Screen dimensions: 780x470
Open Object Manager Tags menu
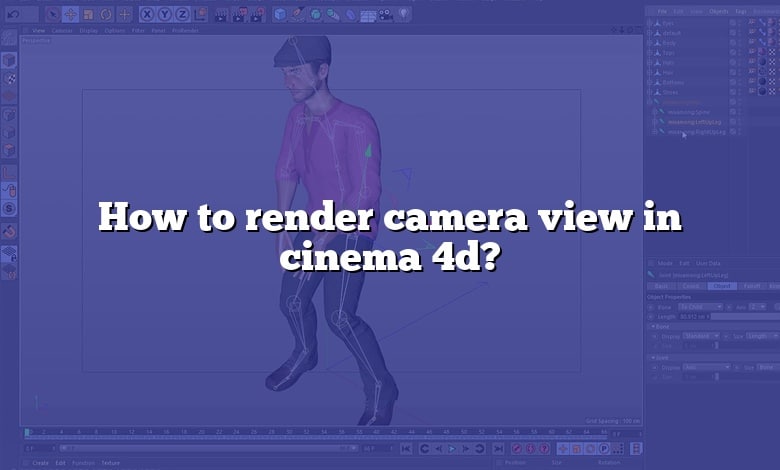[x=741, y=11]
